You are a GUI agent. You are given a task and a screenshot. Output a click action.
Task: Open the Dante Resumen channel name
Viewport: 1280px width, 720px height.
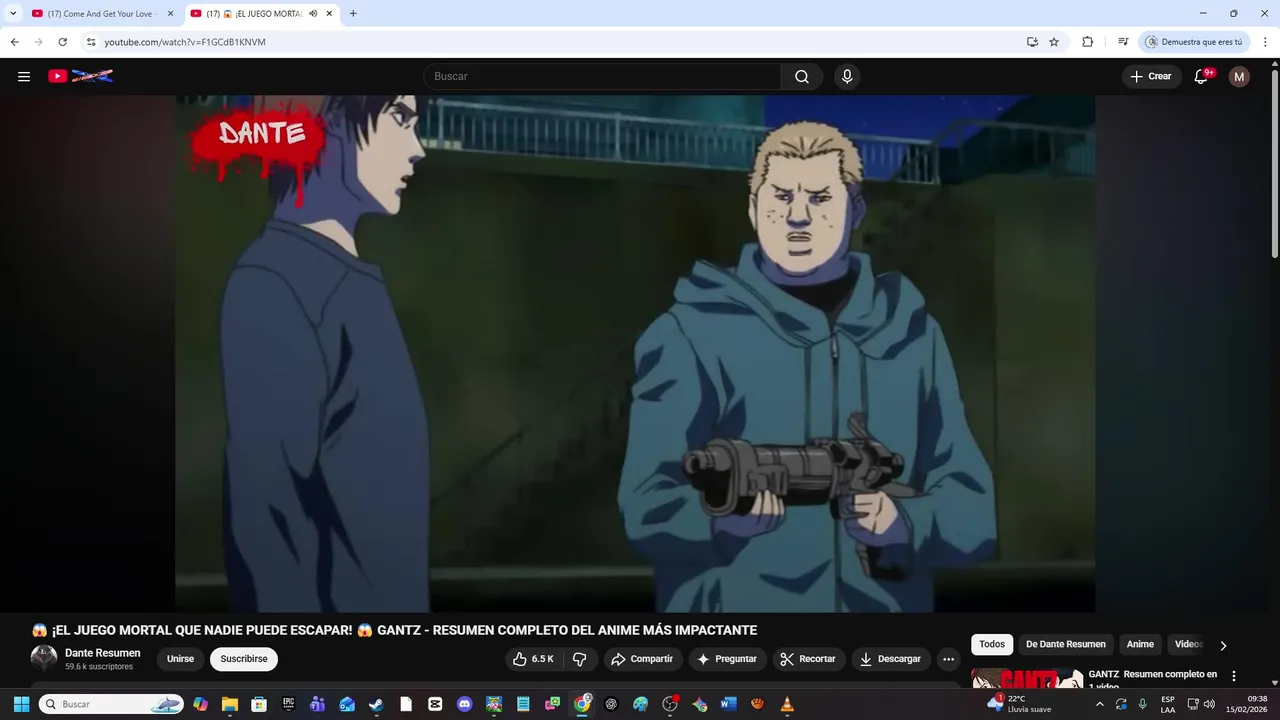[103, 653]
